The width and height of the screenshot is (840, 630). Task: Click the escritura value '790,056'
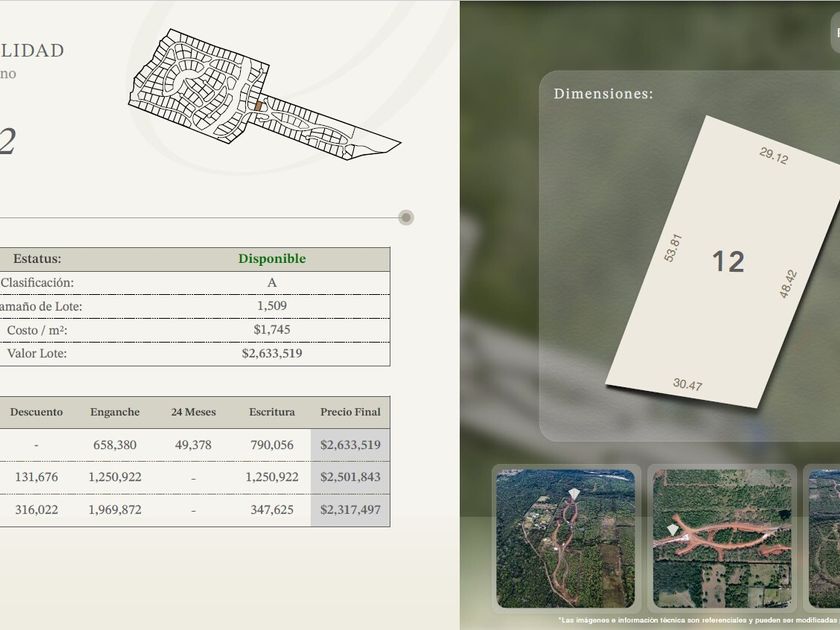[x=272, y=445]
